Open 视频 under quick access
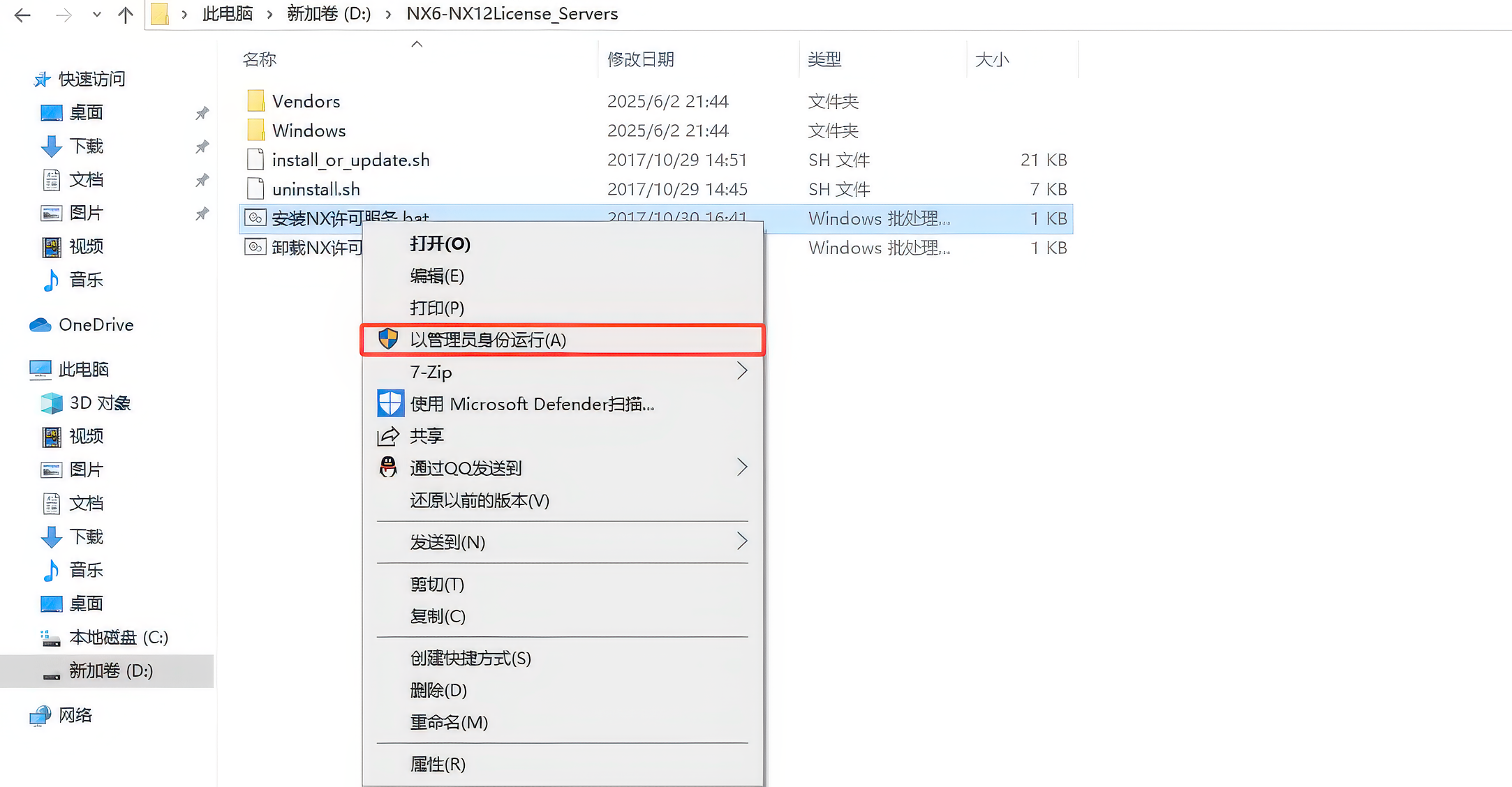Screen dimensions: 1512x787 click(x=86, y=246)
